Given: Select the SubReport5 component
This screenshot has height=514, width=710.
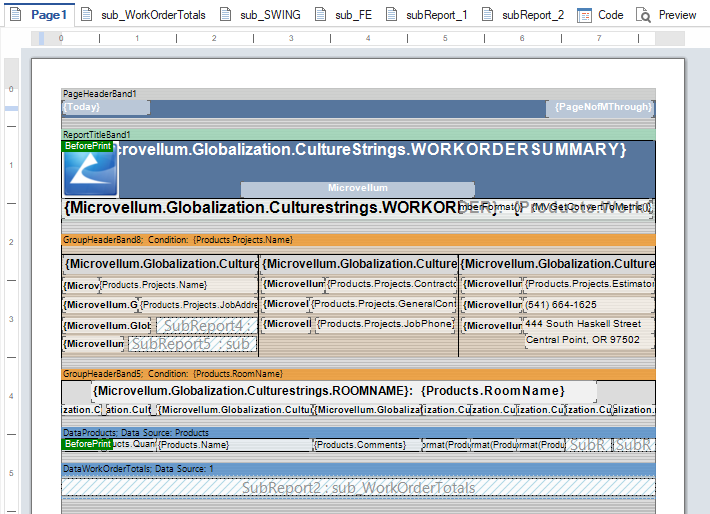Looking at the screenshot, I should (192, 344).
